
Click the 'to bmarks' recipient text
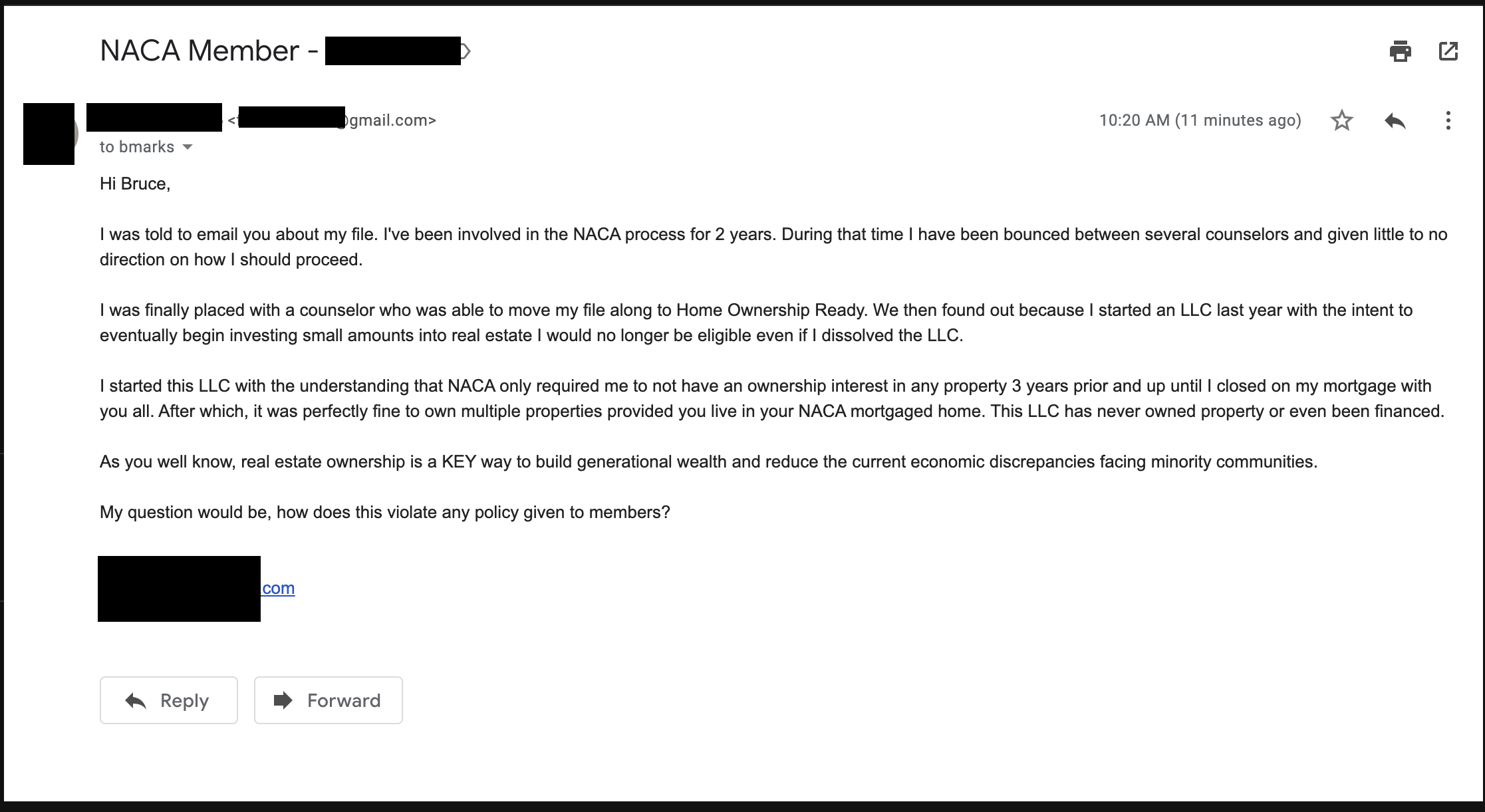137,147
